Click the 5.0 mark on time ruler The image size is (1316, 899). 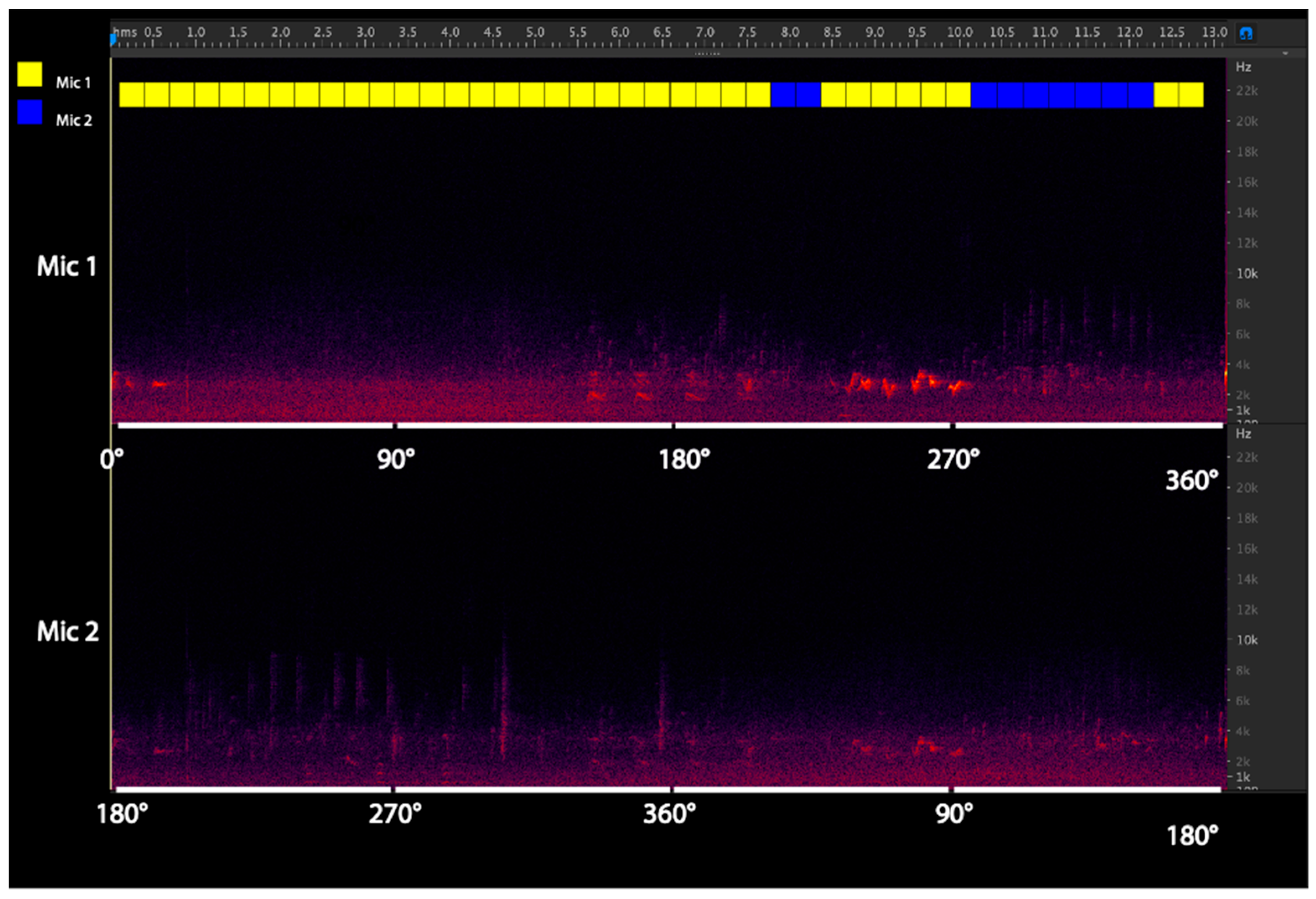tap(535, 33)
